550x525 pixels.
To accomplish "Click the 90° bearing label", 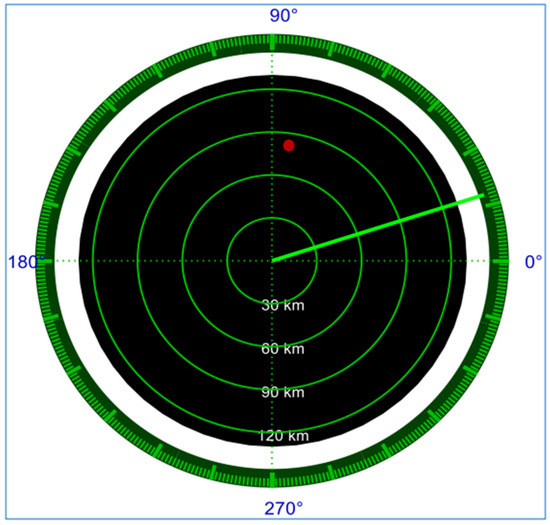I will 283,16.
